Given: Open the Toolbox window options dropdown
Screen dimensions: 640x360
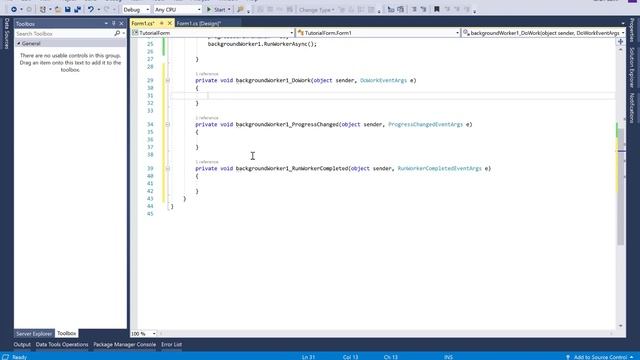Looking at the screenshot, I should (x=106, y=24).
